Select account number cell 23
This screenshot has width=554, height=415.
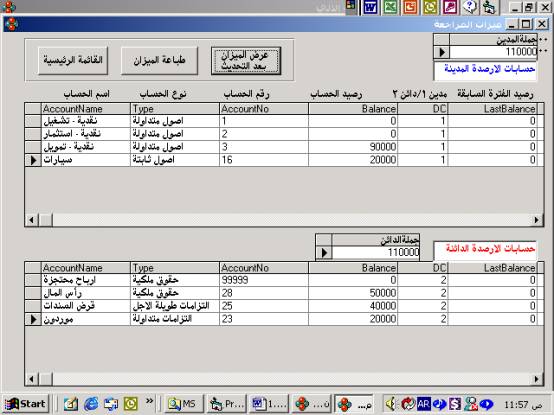264,319
